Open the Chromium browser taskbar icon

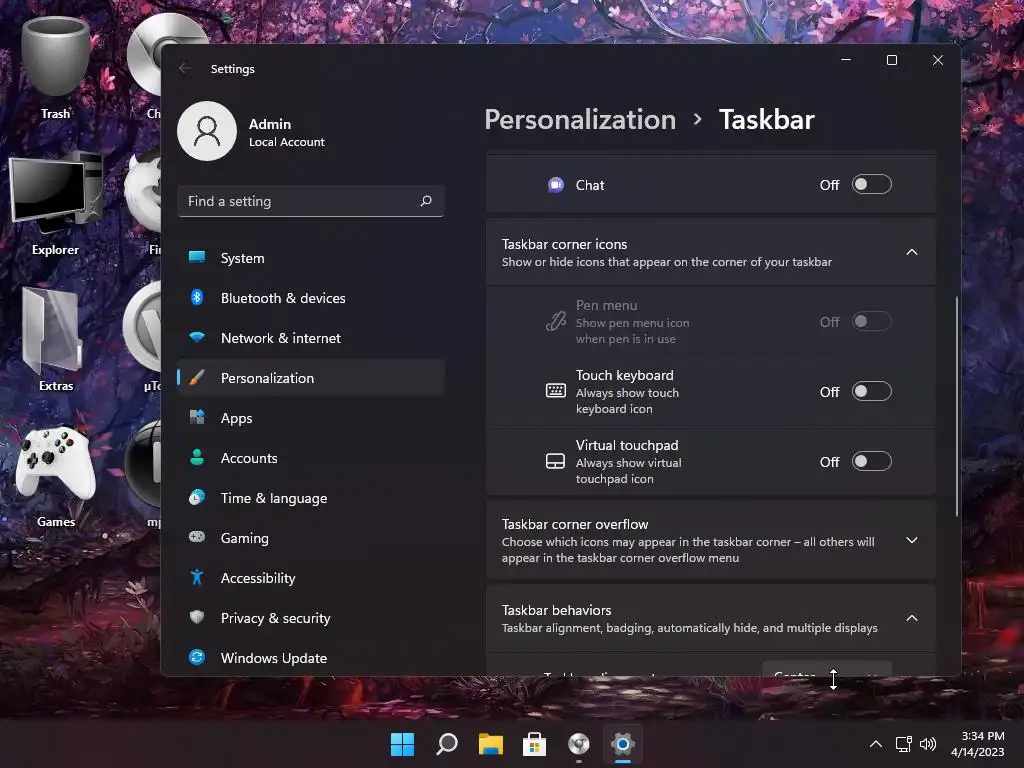[579, 744]
